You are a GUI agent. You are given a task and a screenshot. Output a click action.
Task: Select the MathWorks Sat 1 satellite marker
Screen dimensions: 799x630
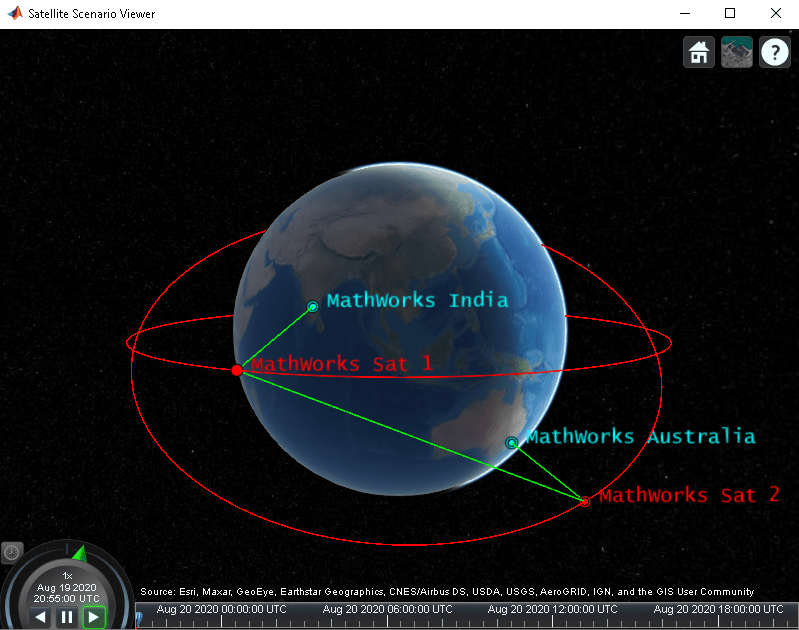click(x=237, y=370)
